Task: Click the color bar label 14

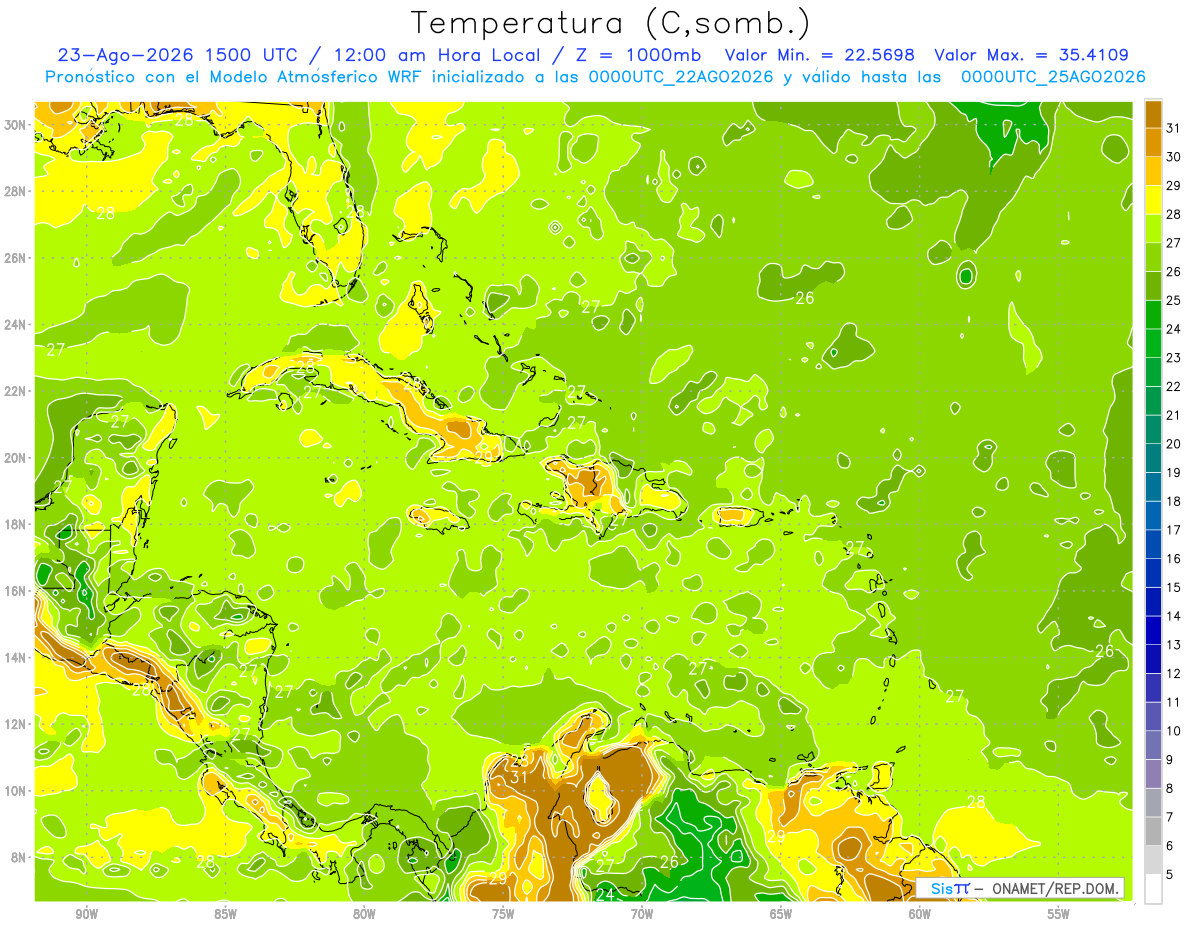Action: point(1173,616)
